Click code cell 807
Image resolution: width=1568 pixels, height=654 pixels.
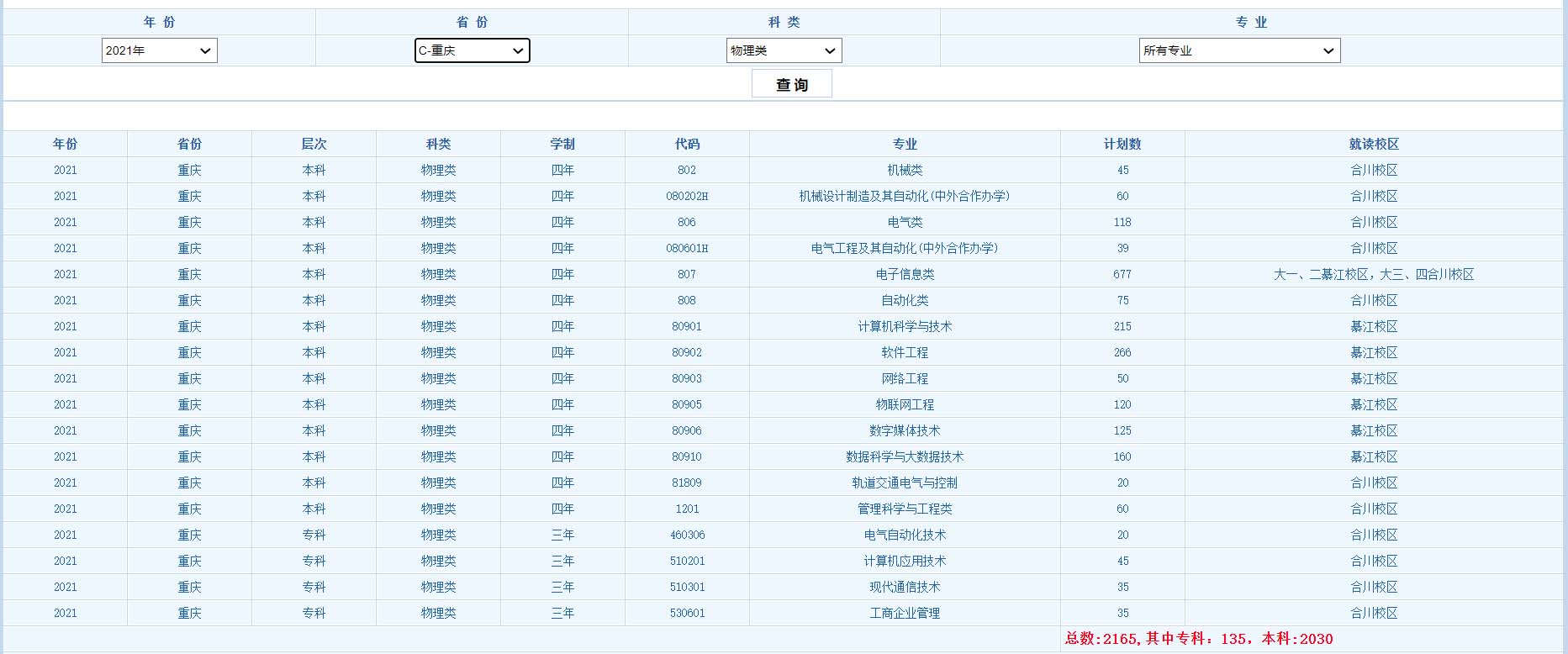(687, 274)
